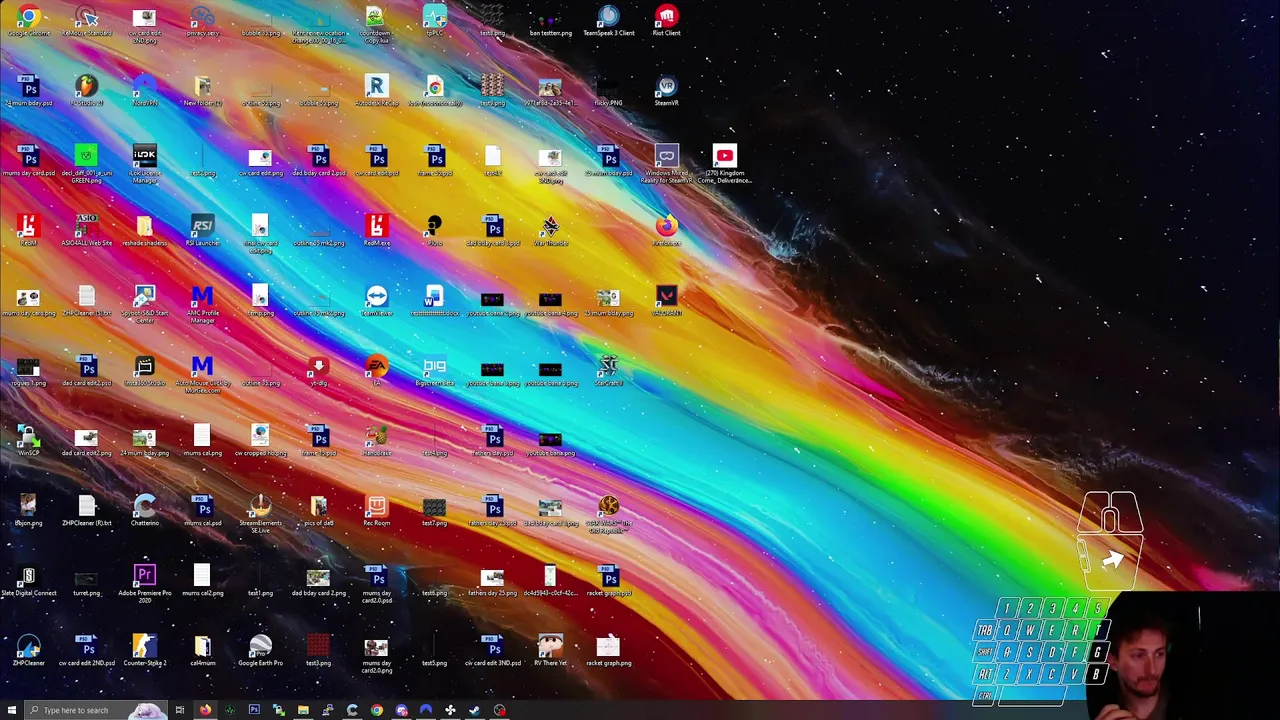This screenshot has height=720, width=1280.
Task: Open the NordVPN desktop shortcut
Action: click(x=144, y=87)
